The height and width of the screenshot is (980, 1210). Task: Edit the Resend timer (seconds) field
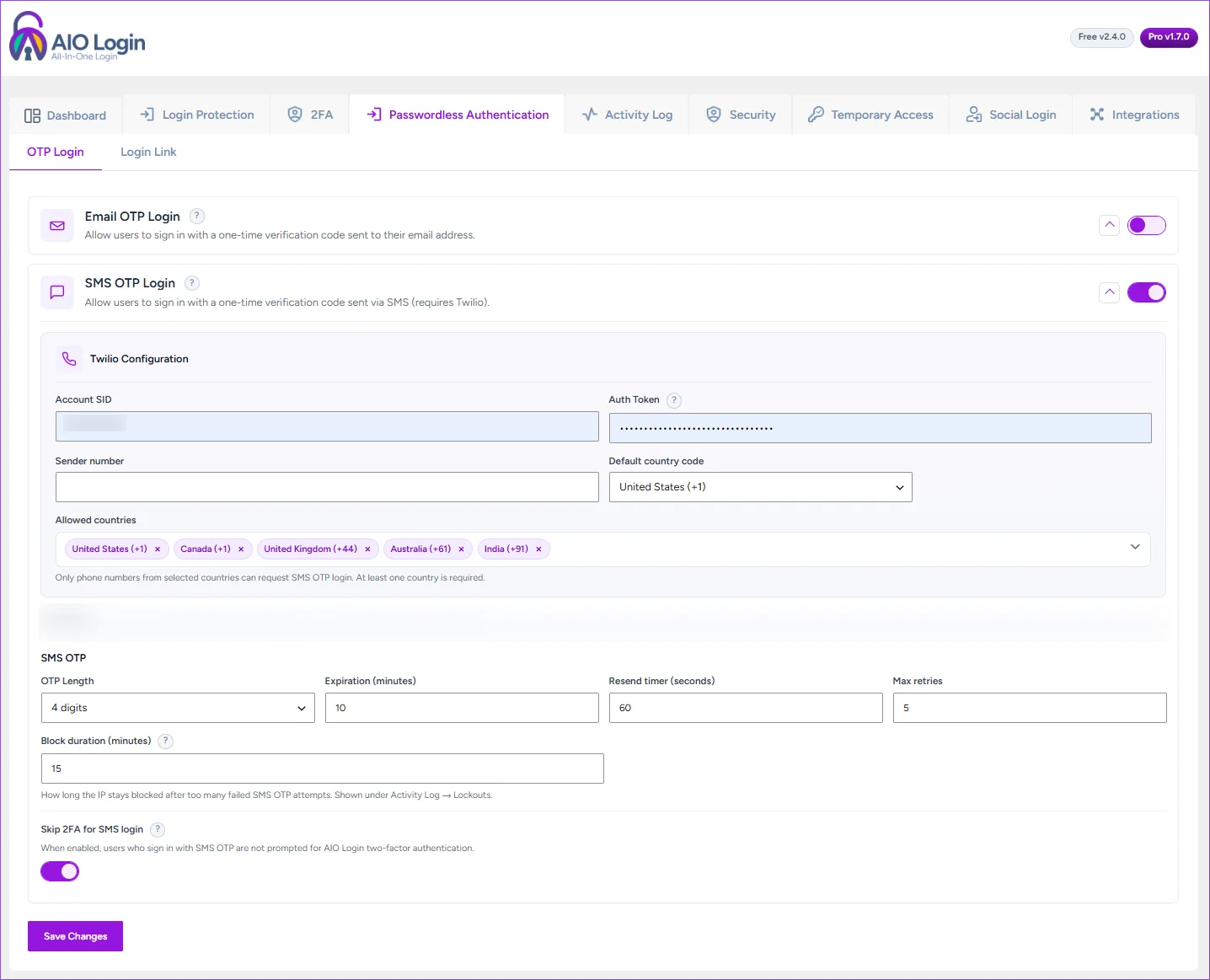pos(746,708)
